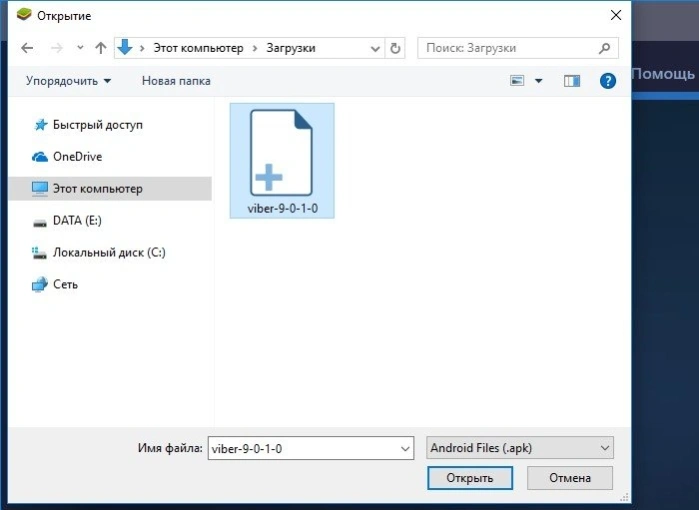
Task: Click the forward navigation arrow
Action: point(57,48)
